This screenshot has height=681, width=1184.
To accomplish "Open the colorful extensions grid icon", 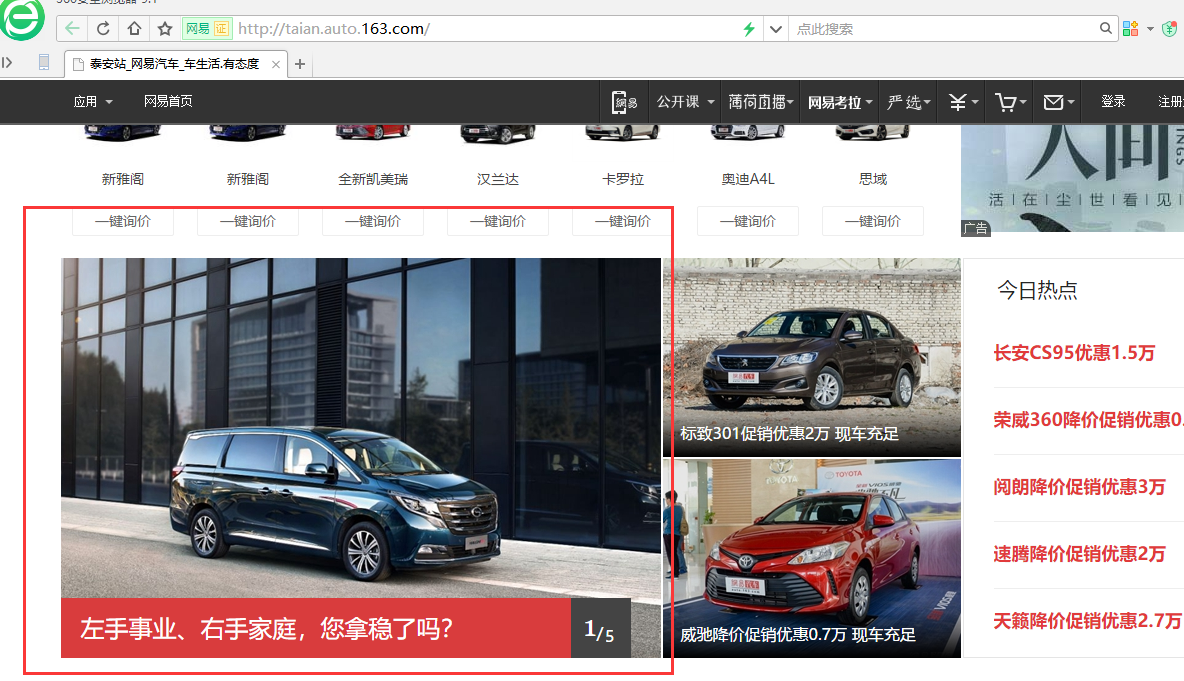I will (x=1130, y=29).
